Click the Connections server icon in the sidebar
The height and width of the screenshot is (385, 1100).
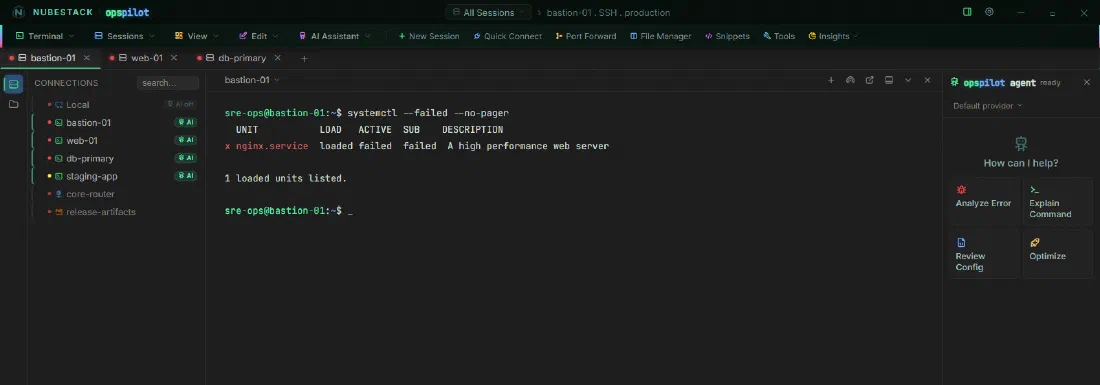coord(13,84)
